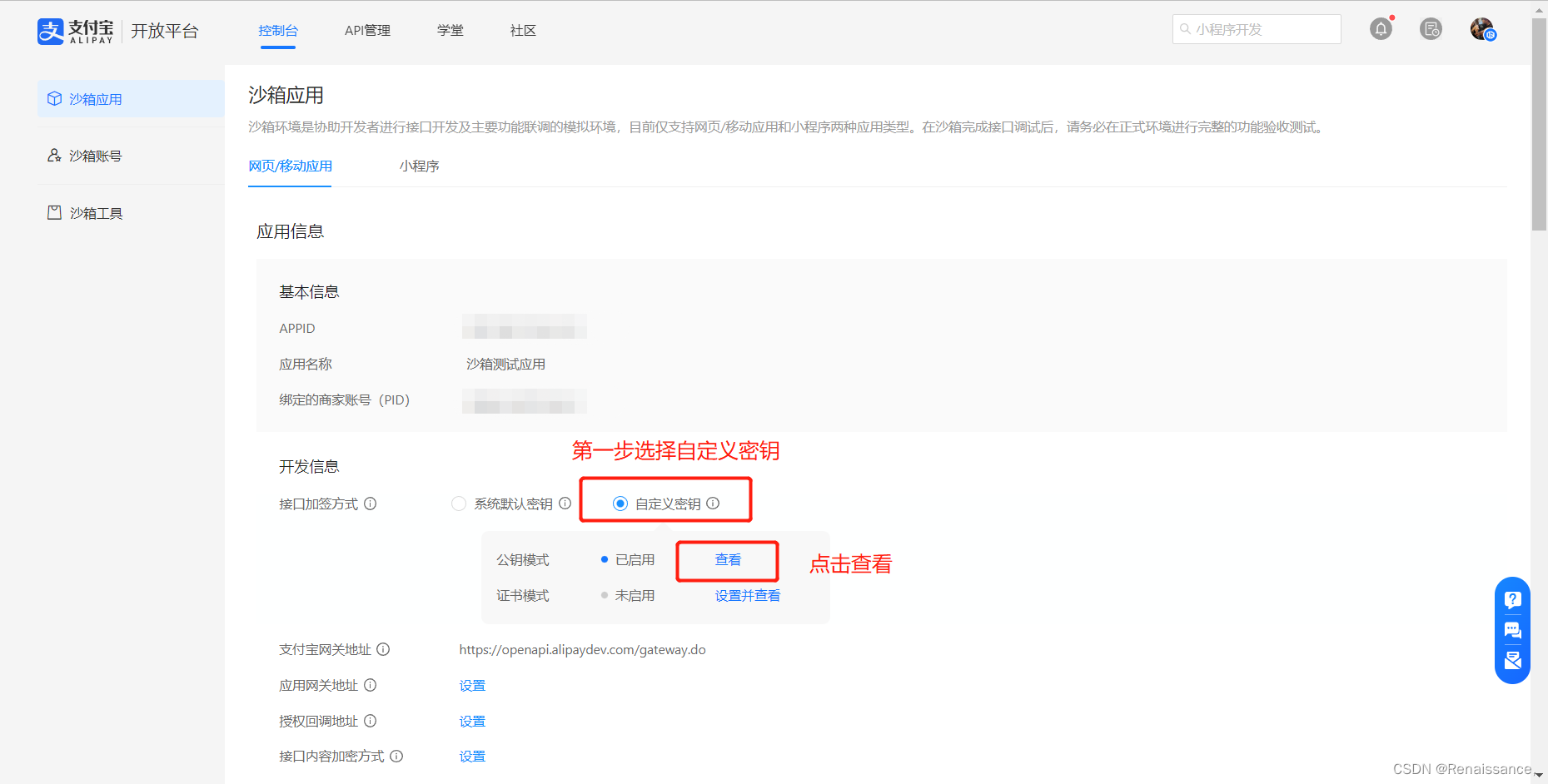The width and height of the screenshot is (1548, 784).
Task: Open the 学堂 top menu
Action: pyautogui.click(x=450, y=31)
